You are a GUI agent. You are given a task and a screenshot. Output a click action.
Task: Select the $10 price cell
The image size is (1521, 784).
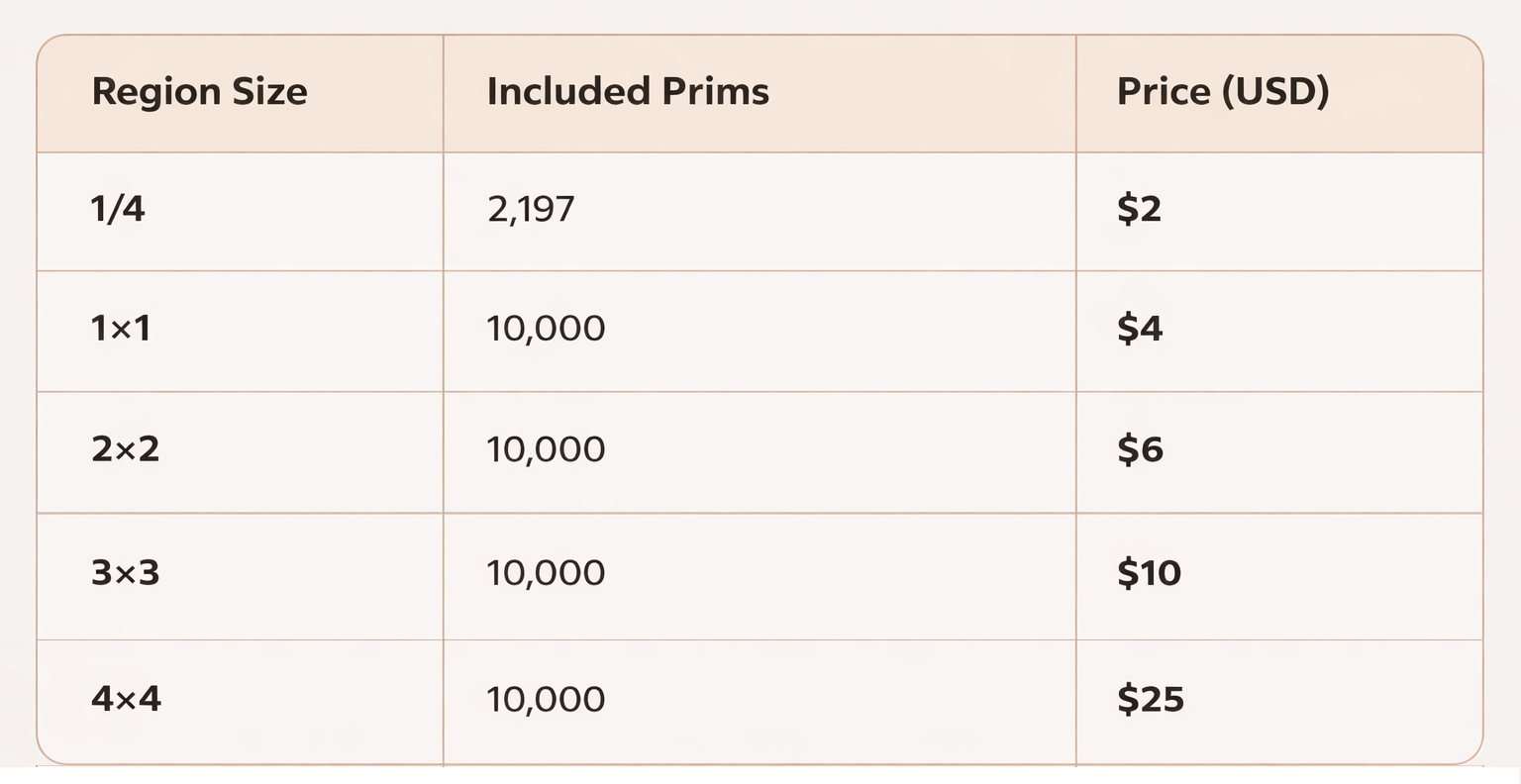pos(1149,573)
